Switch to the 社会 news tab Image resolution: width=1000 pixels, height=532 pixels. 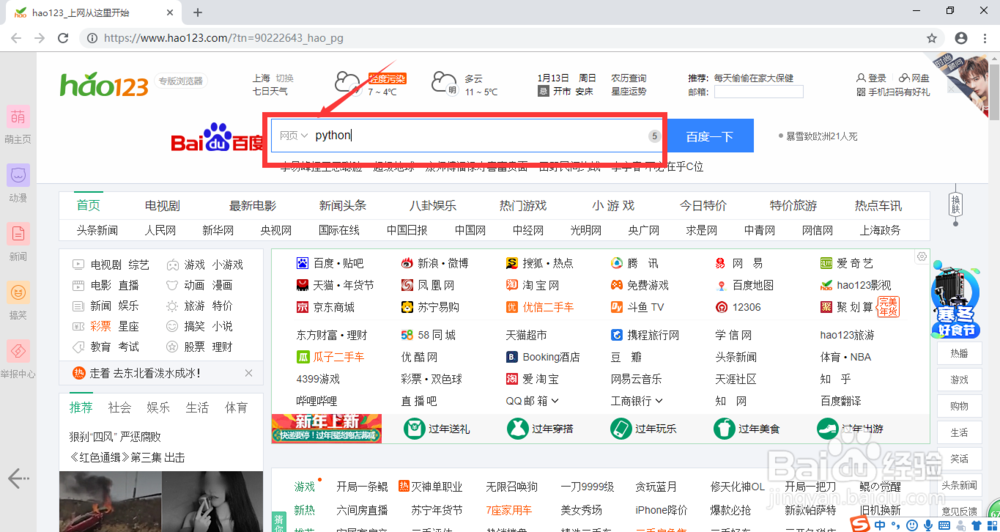119,408
